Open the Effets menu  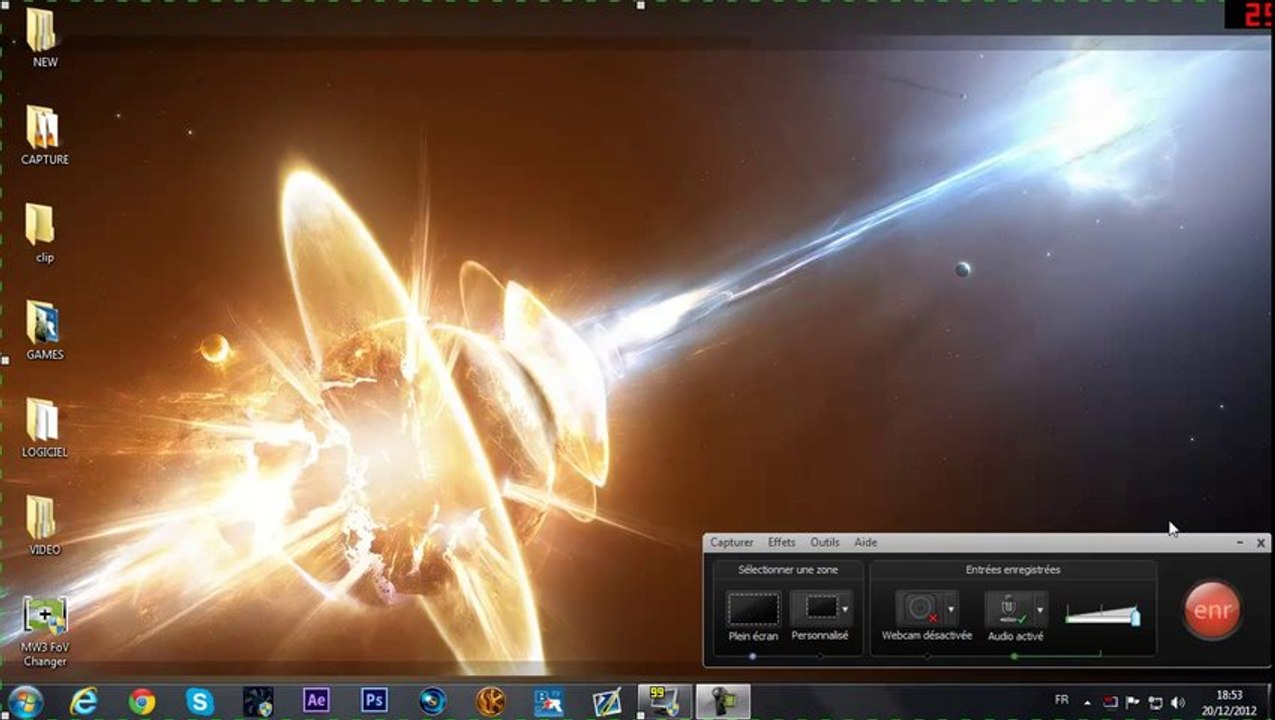pyautogui.click(x=781, y=542)
